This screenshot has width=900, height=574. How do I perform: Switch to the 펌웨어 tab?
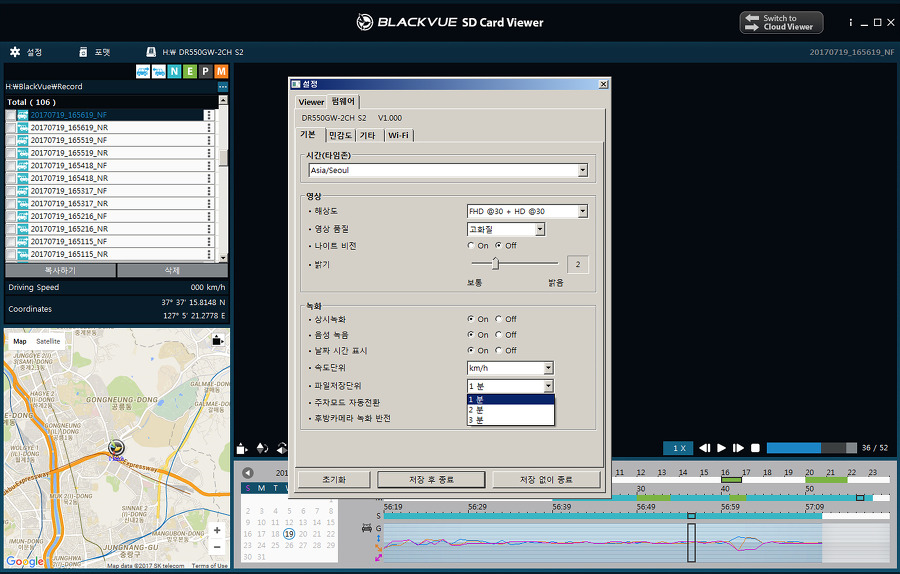click(x=343, y=102)
